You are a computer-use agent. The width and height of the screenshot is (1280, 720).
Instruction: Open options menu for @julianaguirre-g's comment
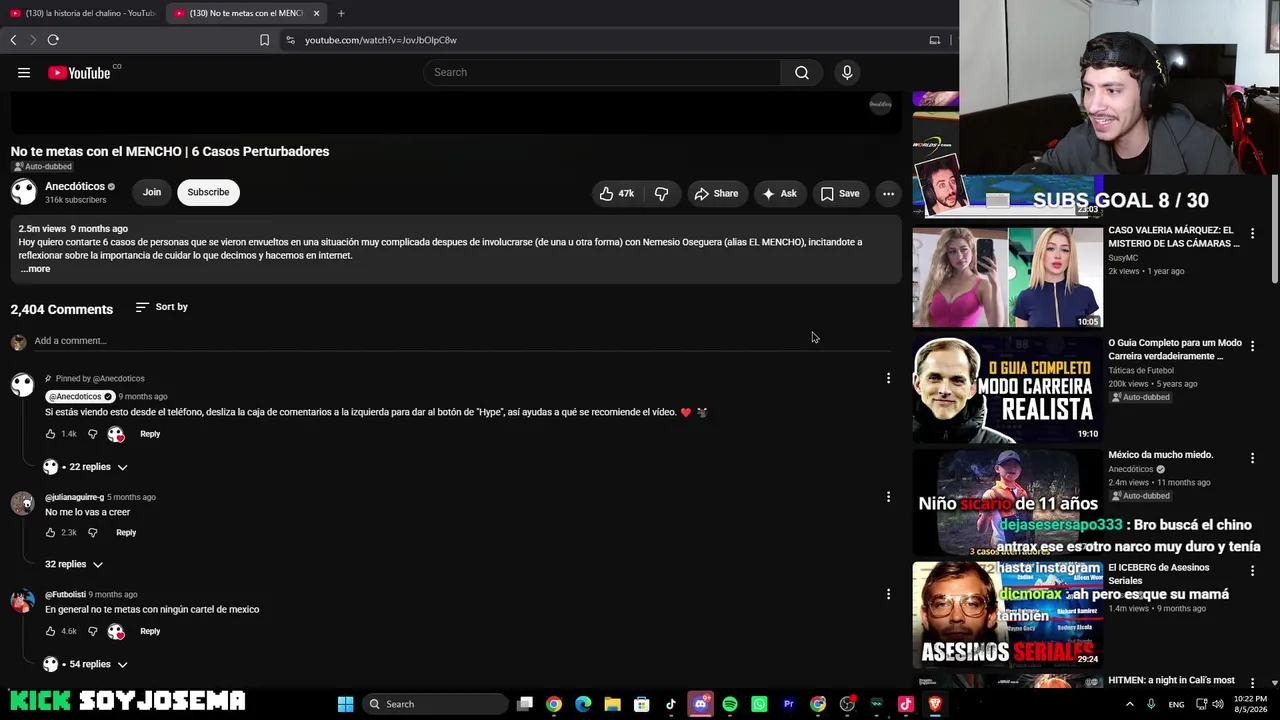point(888,496)
